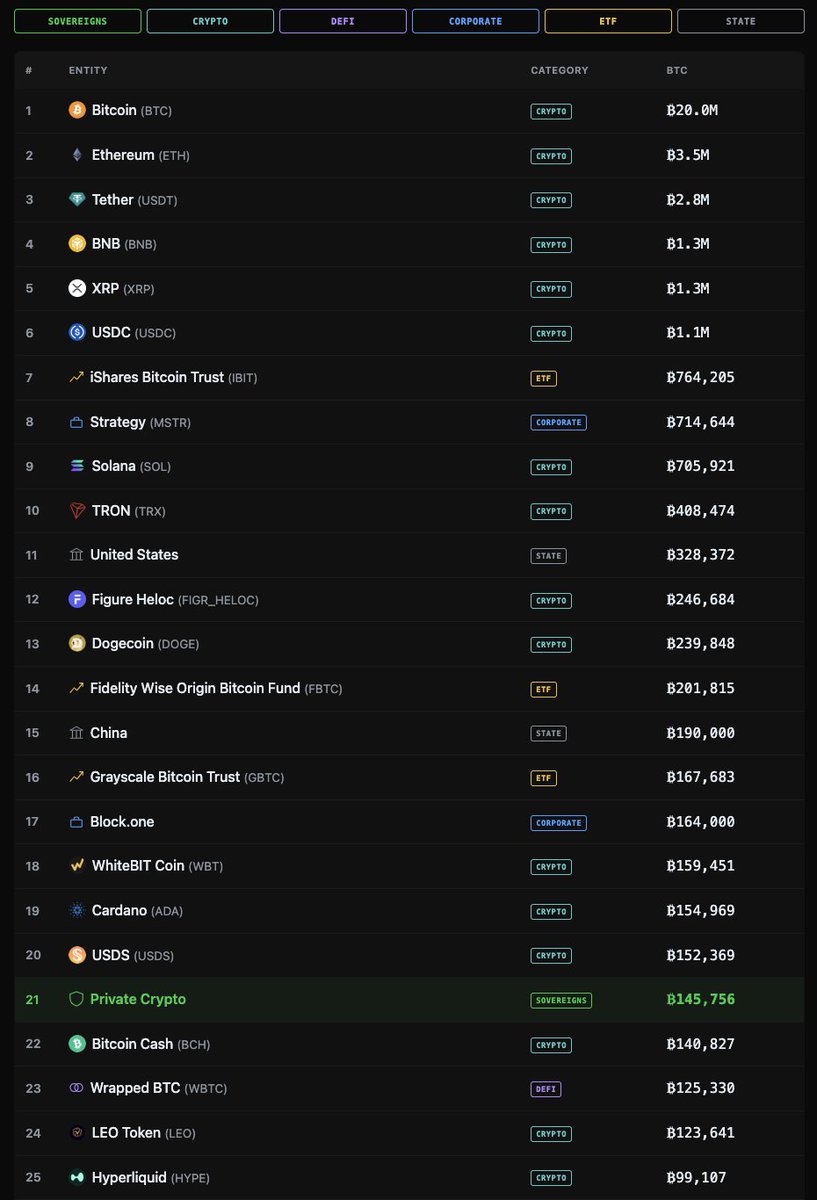Toggle the DeFi category filter

pos(343,21)
